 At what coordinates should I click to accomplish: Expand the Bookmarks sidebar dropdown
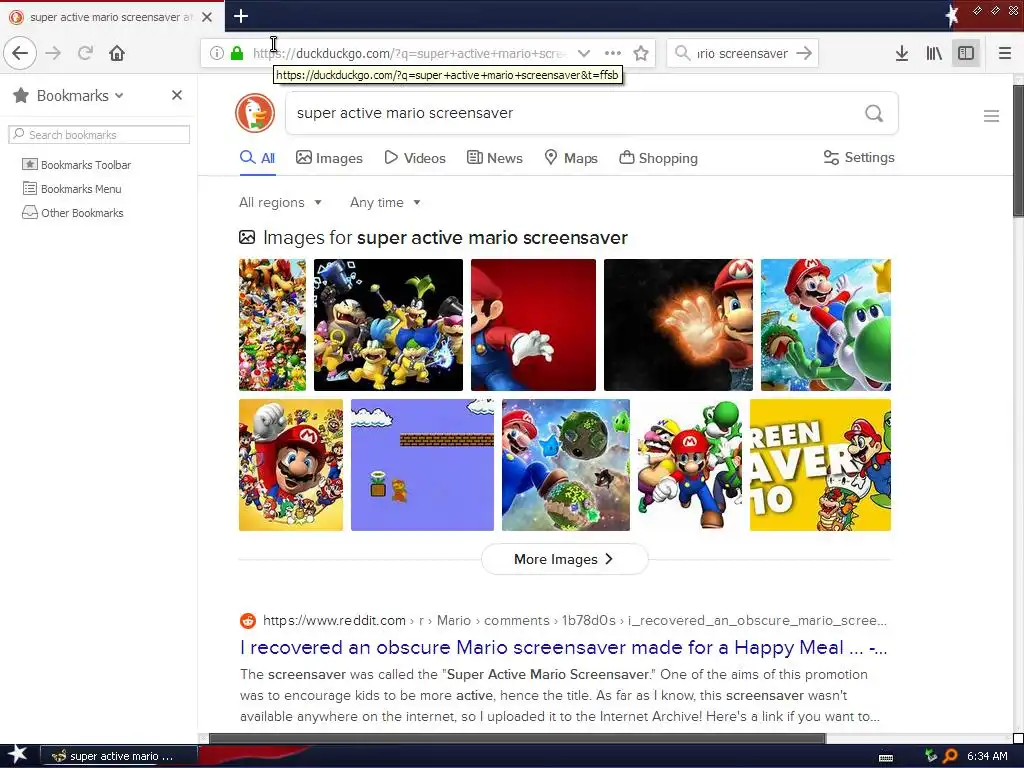[x=119, y=95]
